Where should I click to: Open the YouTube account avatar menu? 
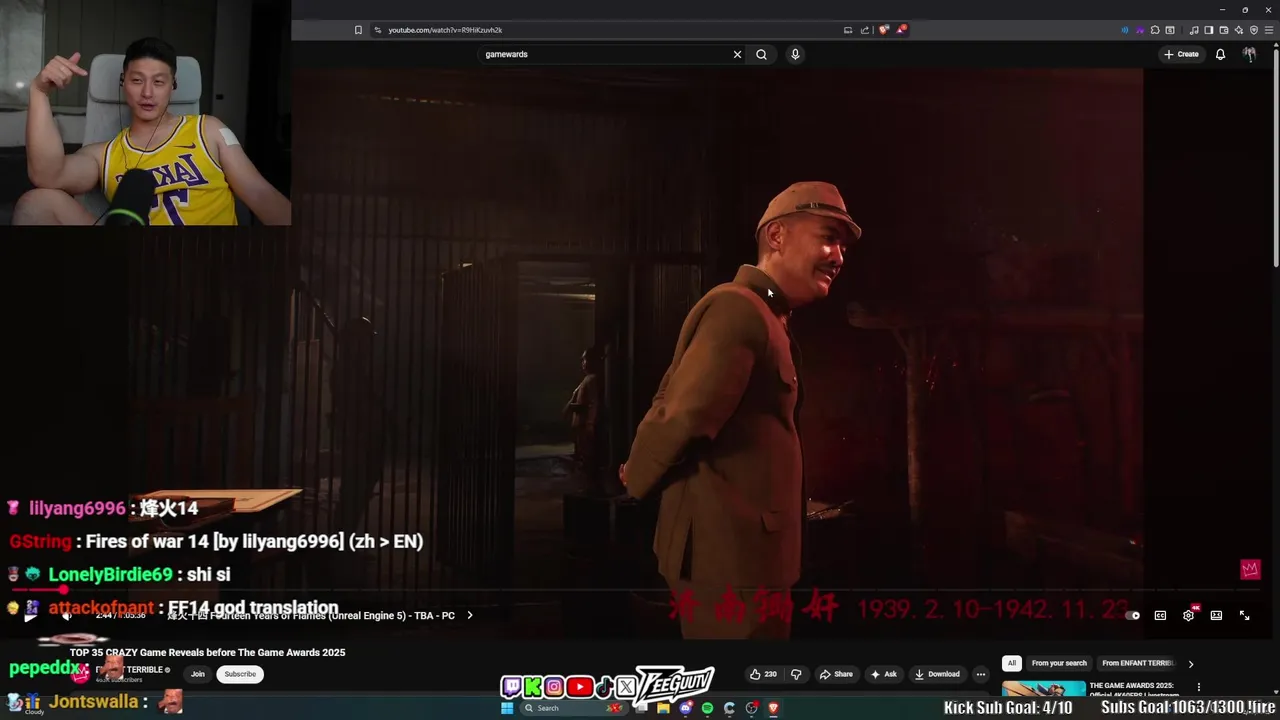click(x=1249, y=54)
